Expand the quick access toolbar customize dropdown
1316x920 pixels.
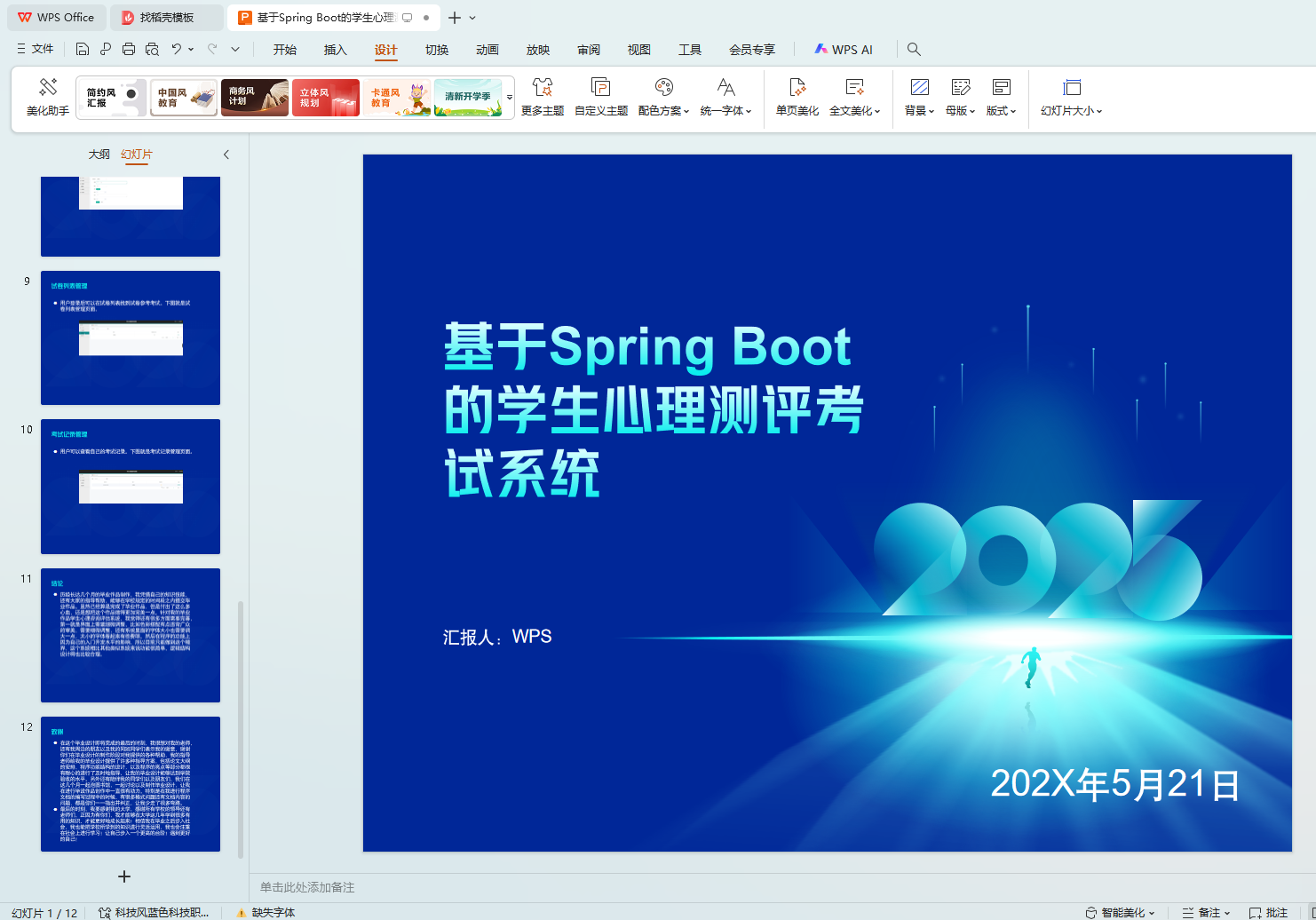click(235, 50)
